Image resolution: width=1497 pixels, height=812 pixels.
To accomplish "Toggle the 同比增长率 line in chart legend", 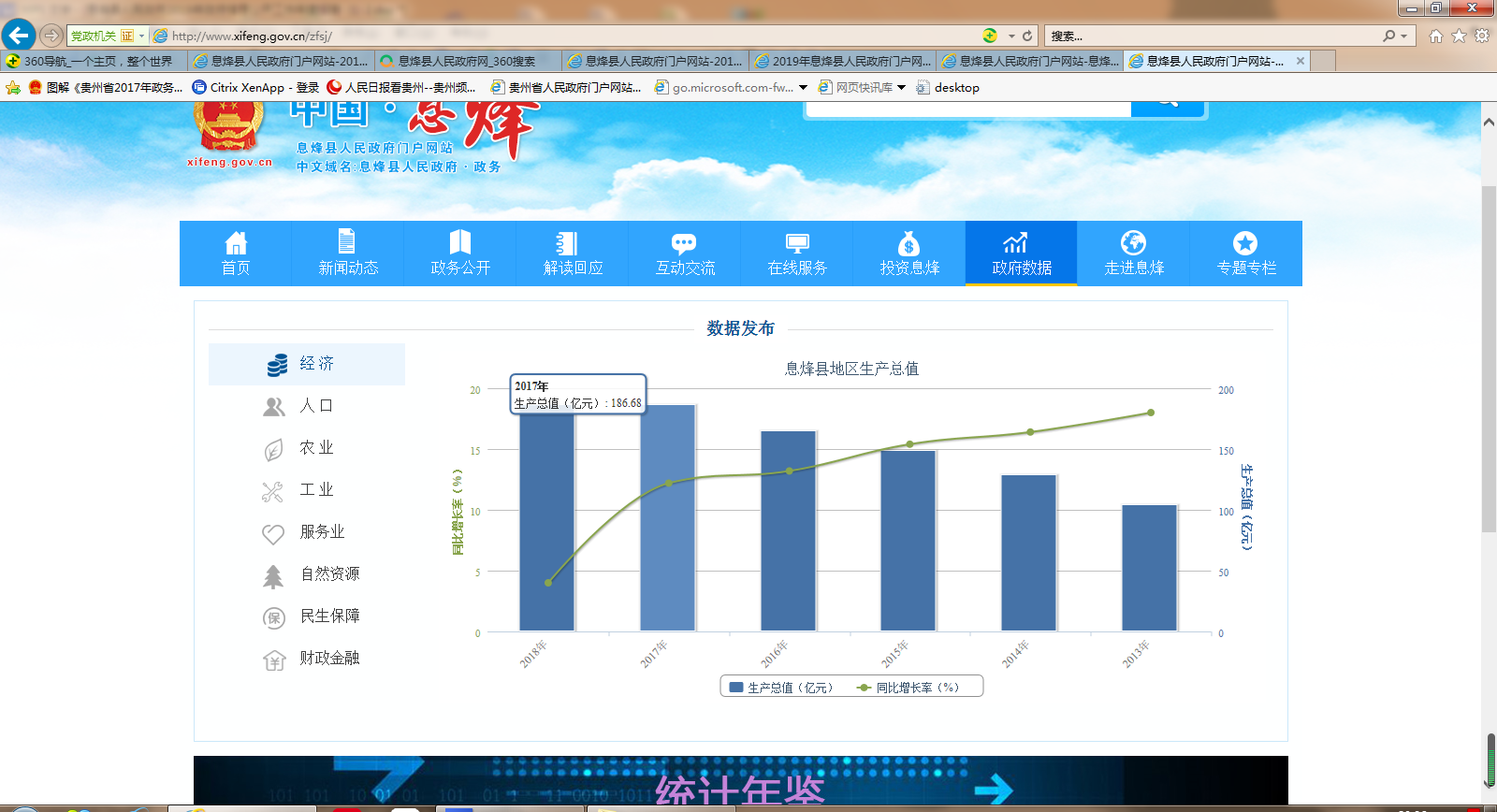I will point(908,688).
